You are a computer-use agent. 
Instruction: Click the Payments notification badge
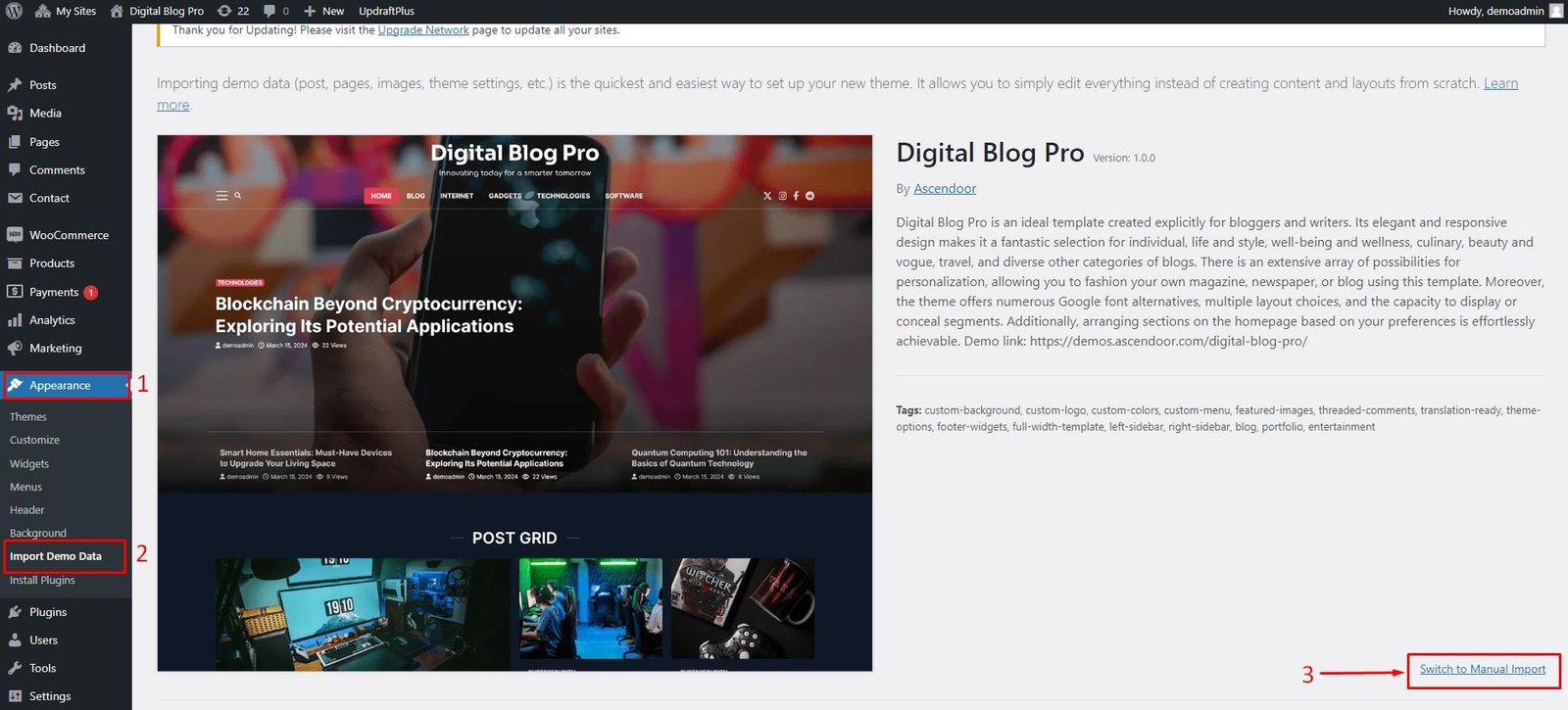90,292
